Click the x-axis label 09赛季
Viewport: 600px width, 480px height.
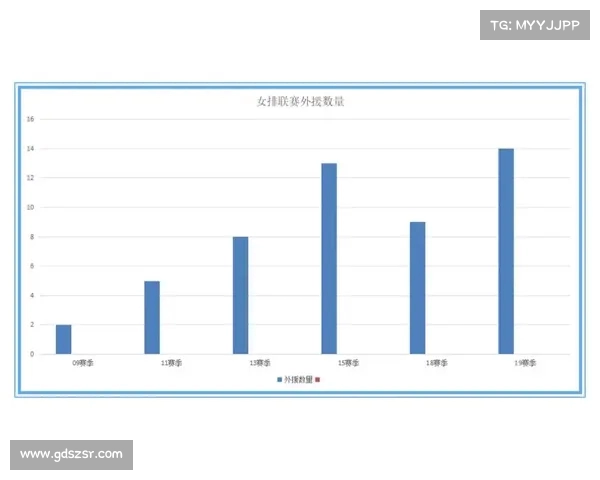coord(83,363)
